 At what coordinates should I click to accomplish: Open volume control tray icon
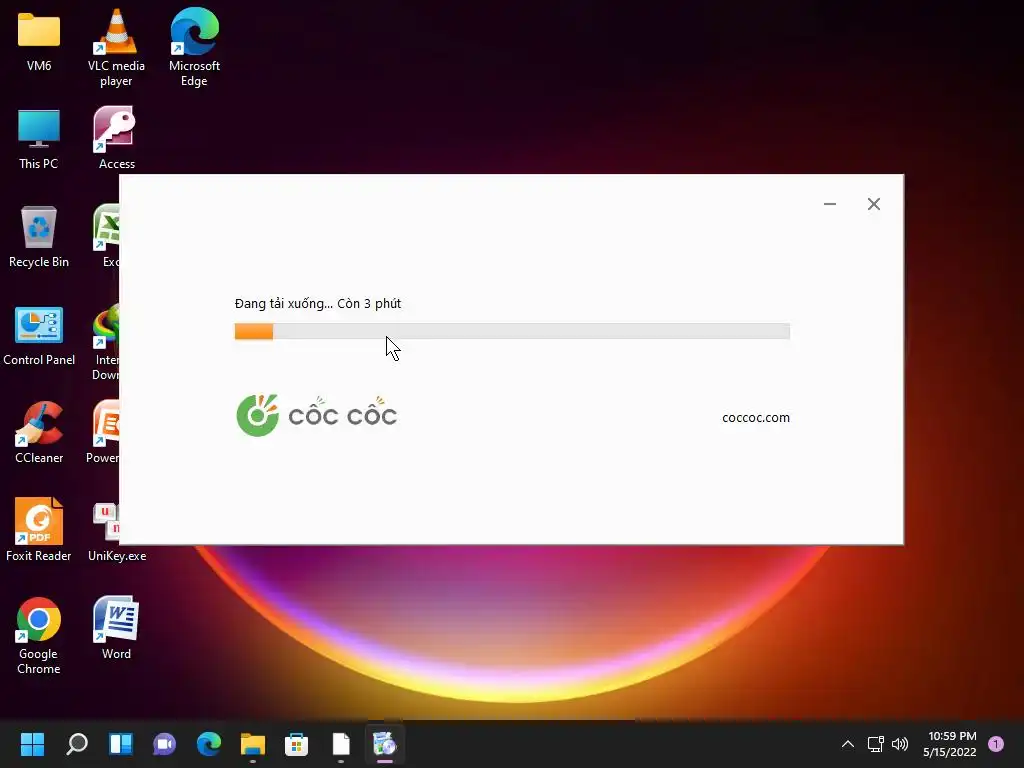click(900, 744)
